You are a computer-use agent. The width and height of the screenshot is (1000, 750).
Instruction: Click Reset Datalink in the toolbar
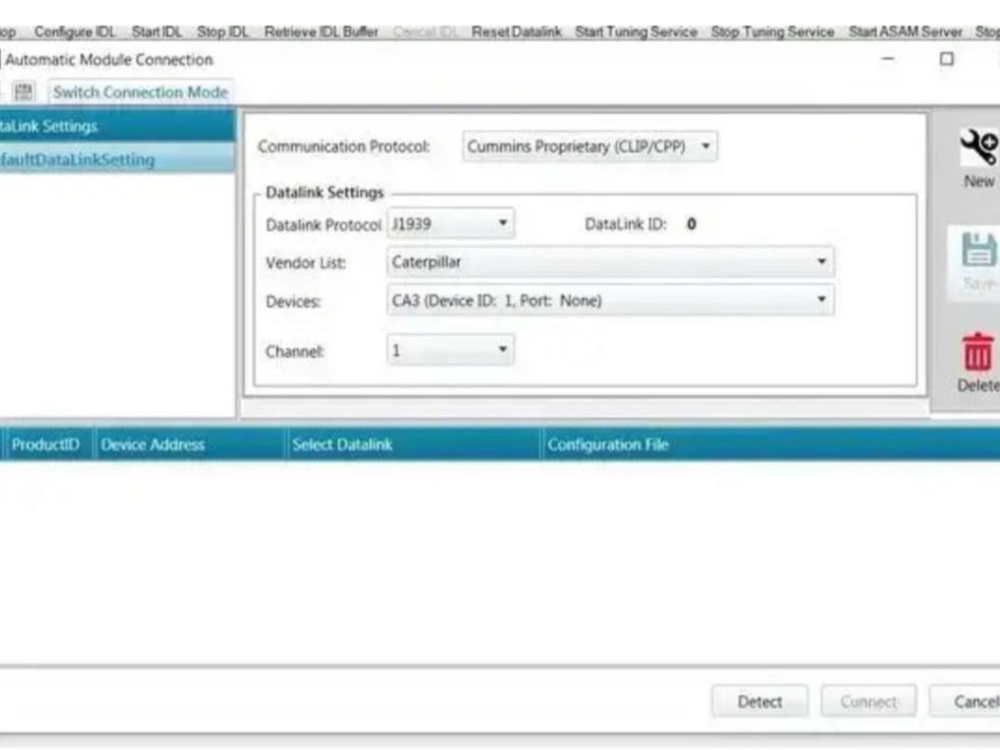[x=517, y=32]
